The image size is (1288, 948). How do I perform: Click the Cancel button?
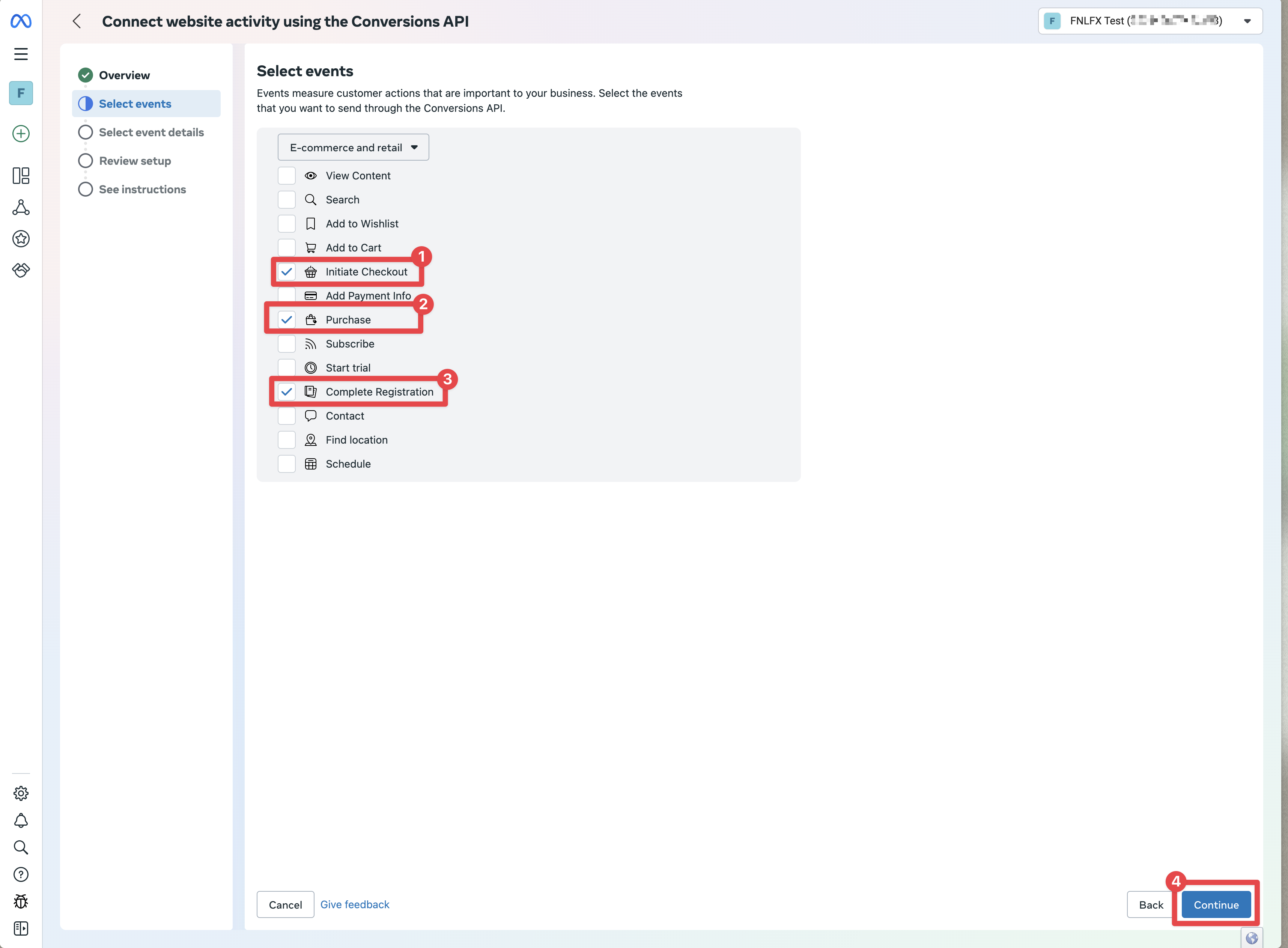click(285, 904)
